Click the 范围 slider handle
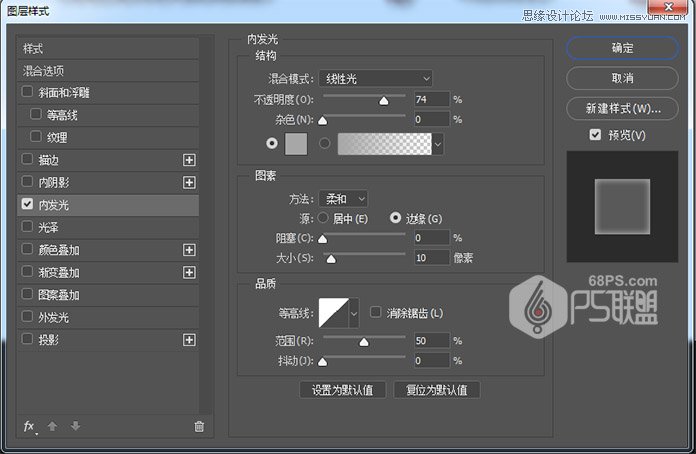Screen dimensions: 696x454 click(x=364, y=342)
